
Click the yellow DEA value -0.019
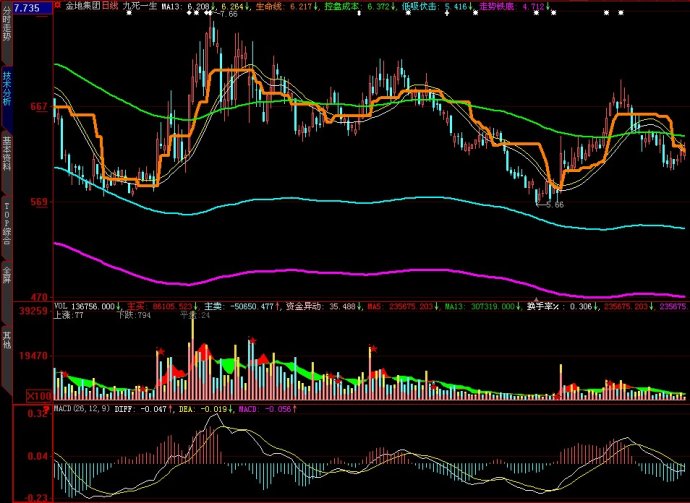214,409
